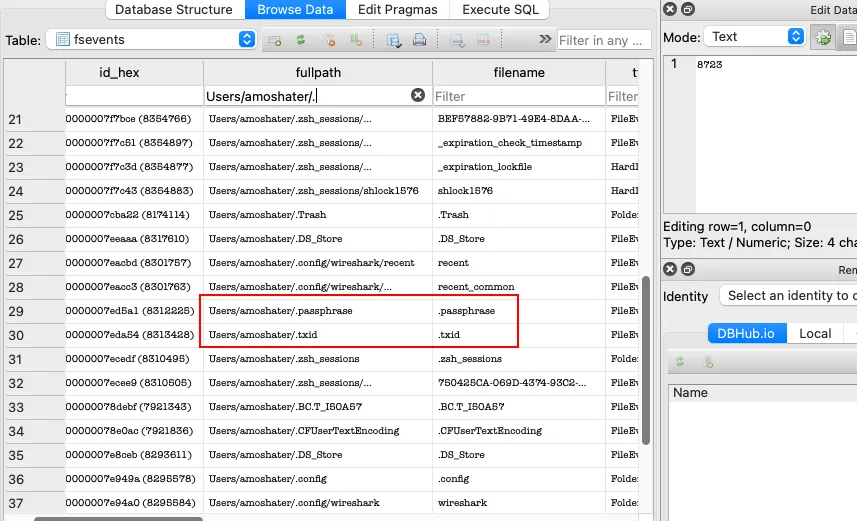Click the clear sorting icon with orange dot
This screenshot has height=521, width=857.
[x=356, y=40]
